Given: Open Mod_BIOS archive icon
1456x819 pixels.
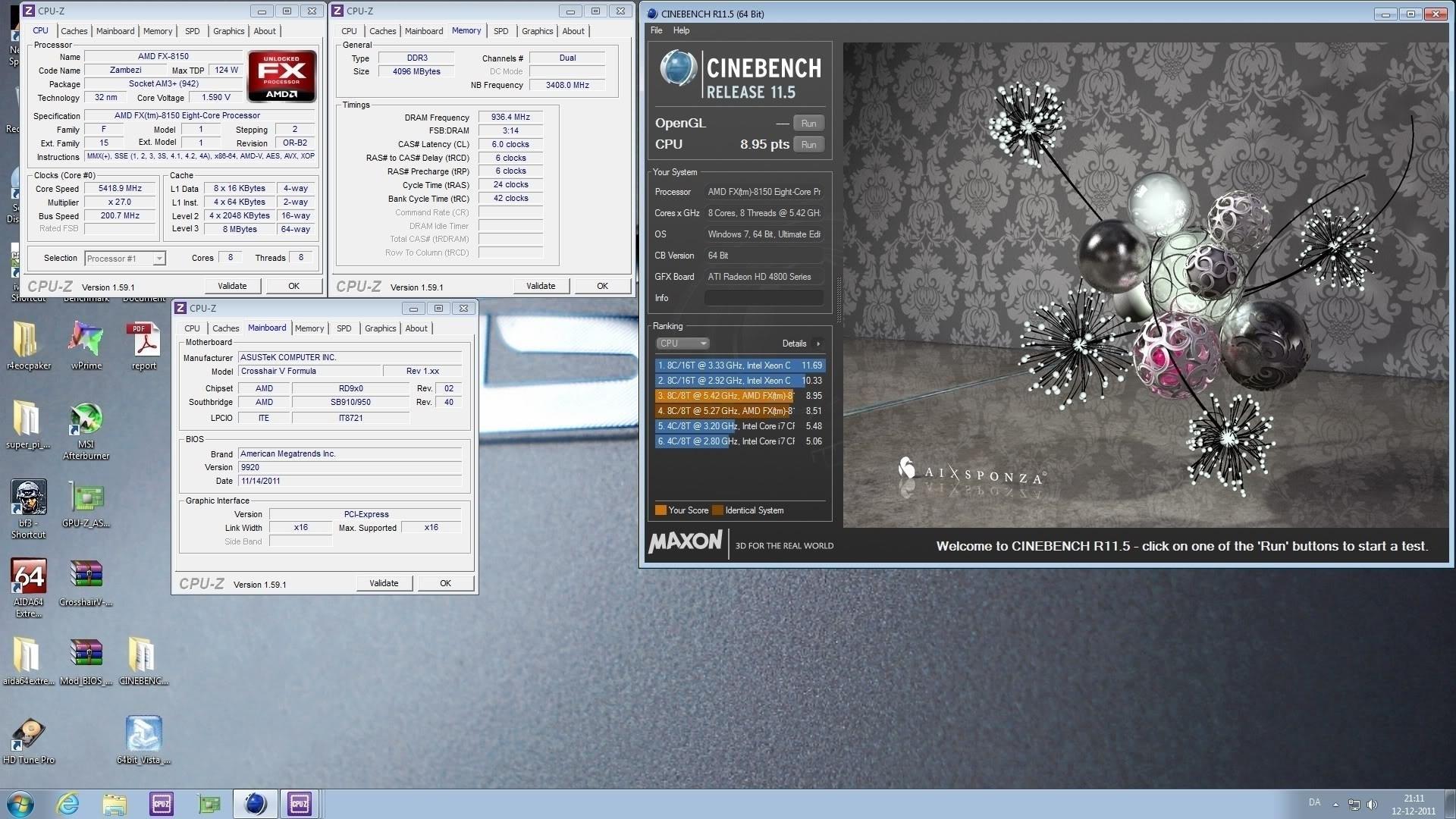Looking at the screenshot, I should (x=86, y=661).
